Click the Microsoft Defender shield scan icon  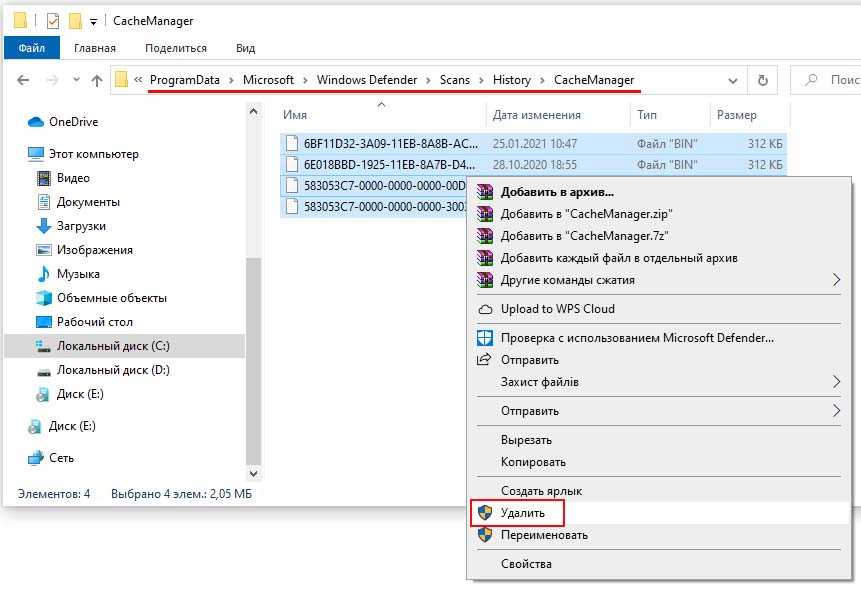(485, 338)
